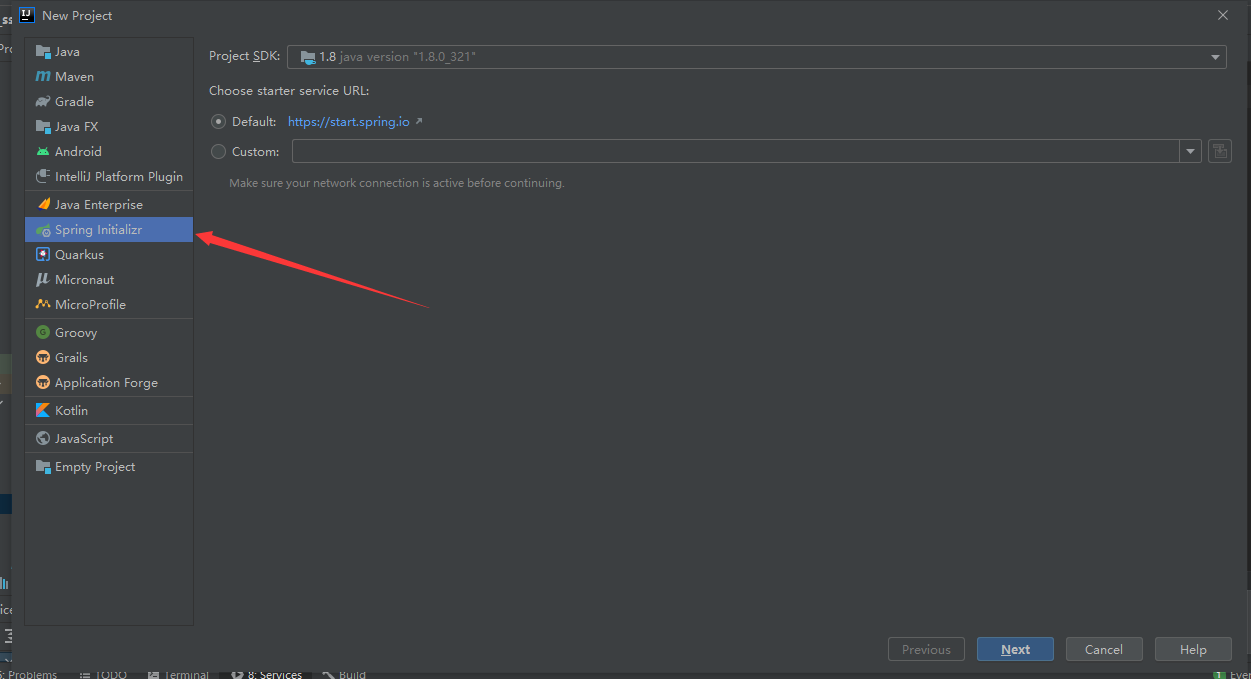Select the Custom starter URL radio button
Viewport: 1251px width, 679px height.
(x=218, y=152)
